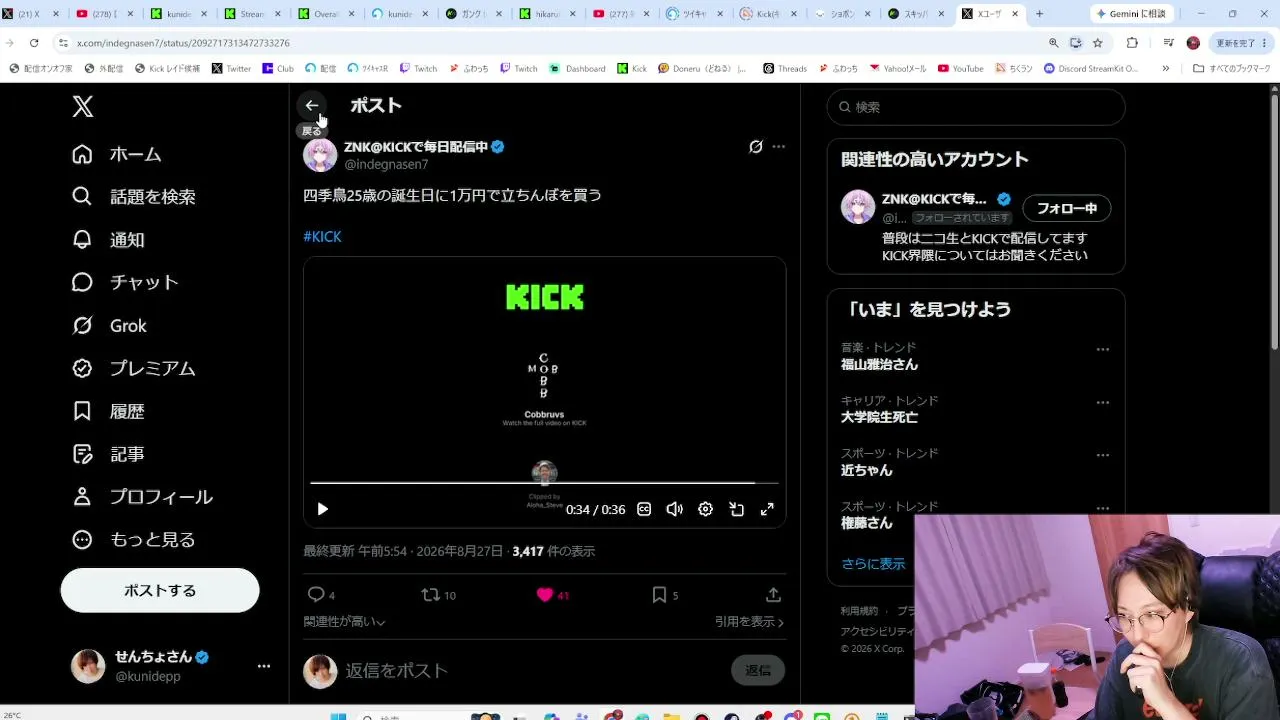Open more options for 権藤さん trend
The image size is (1280, 720).
tap(1103, 508)
